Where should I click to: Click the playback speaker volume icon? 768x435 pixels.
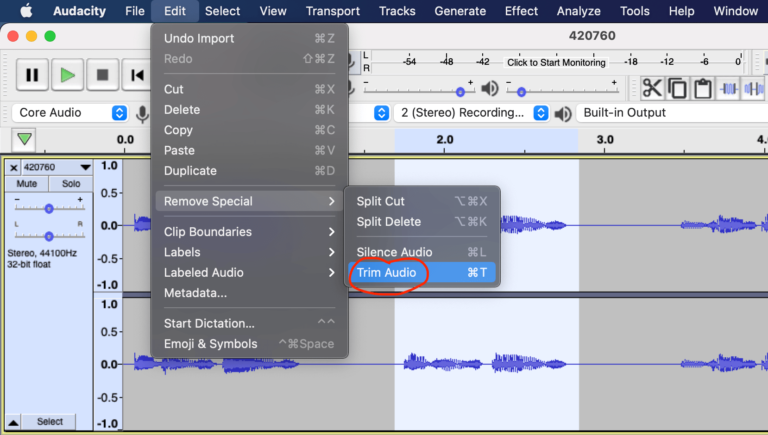point(490,89)
